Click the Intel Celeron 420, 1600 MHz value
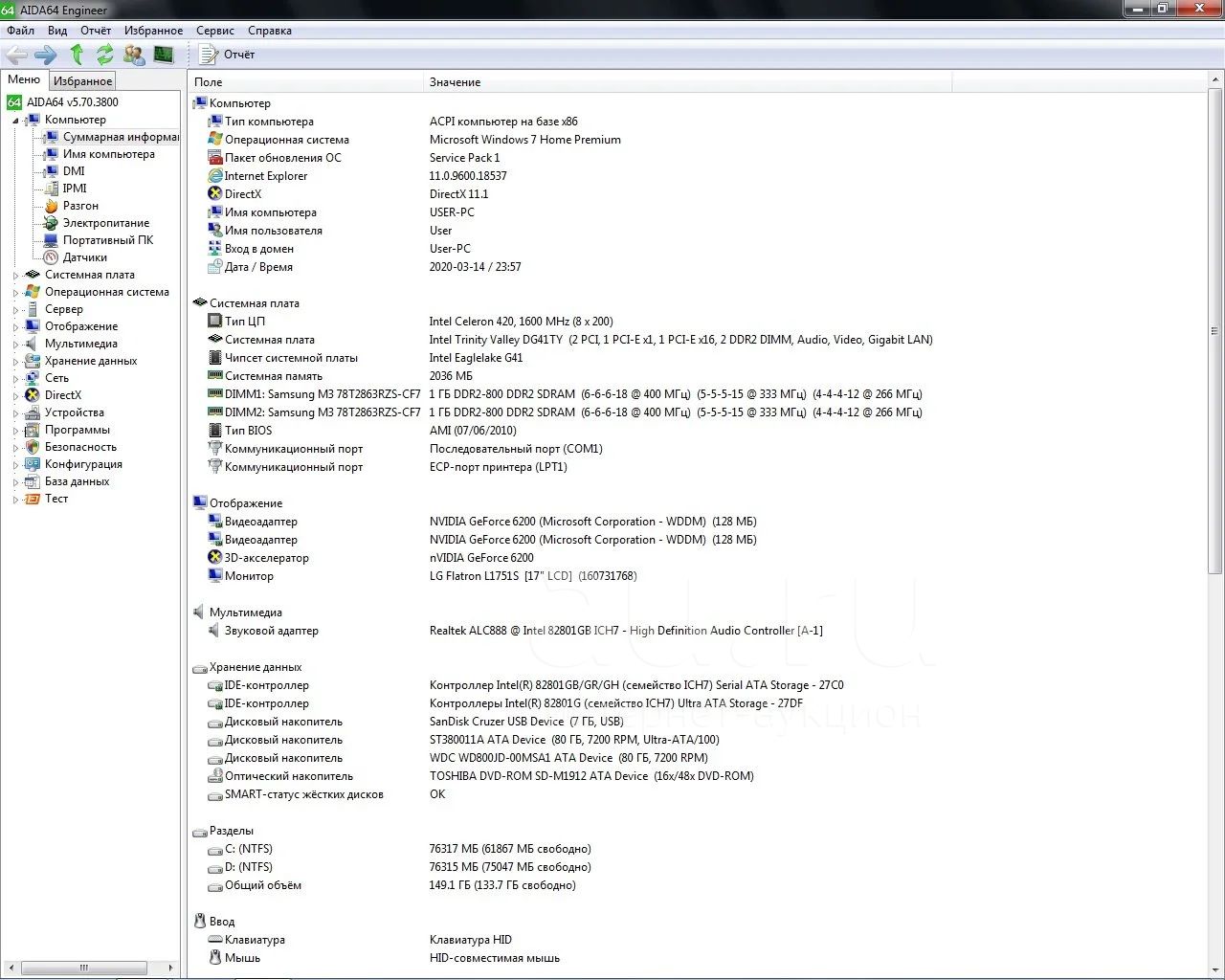This screenshot has height=980, width=1225. (x=521, y=322)
